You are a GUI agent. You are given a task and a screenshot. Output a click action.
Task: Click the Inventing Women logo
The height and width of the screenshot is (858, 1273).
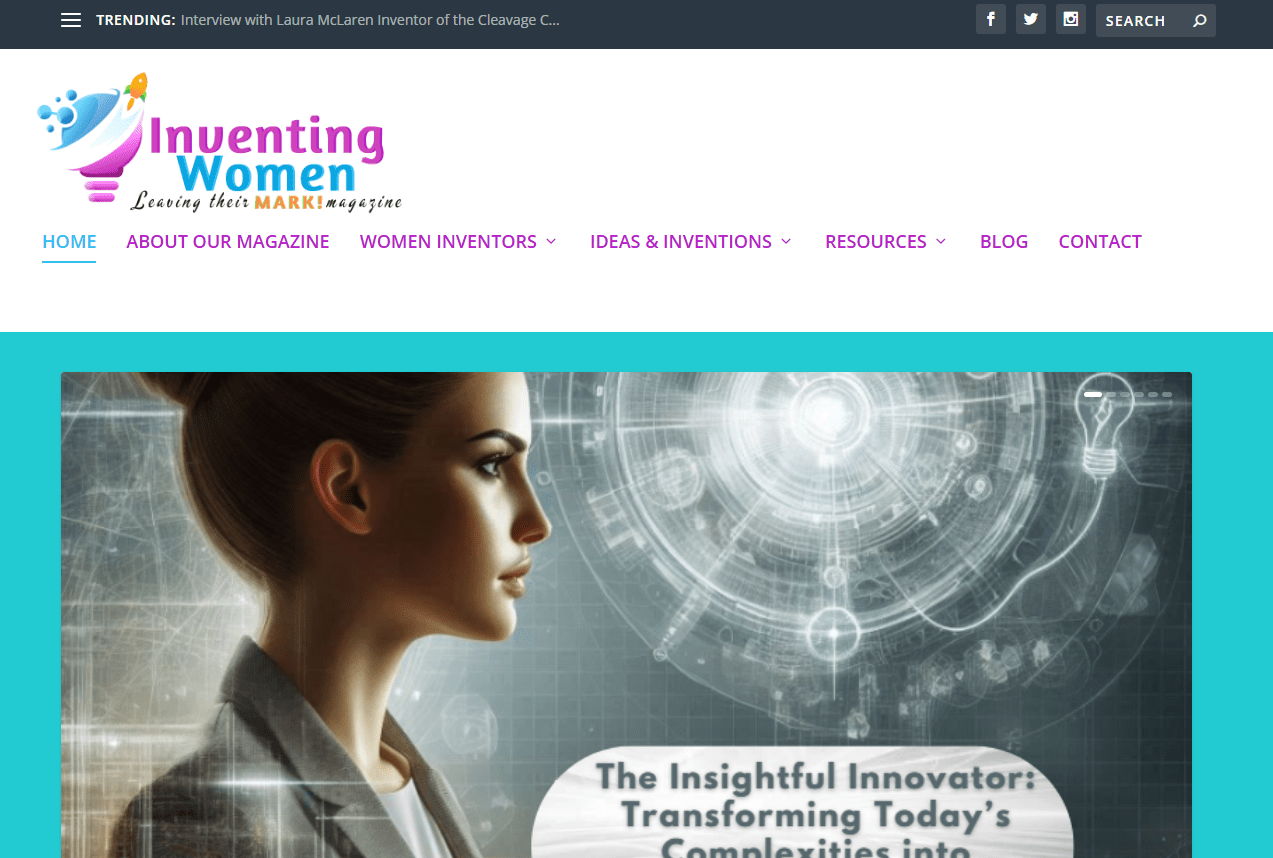(x=220, y=142)
